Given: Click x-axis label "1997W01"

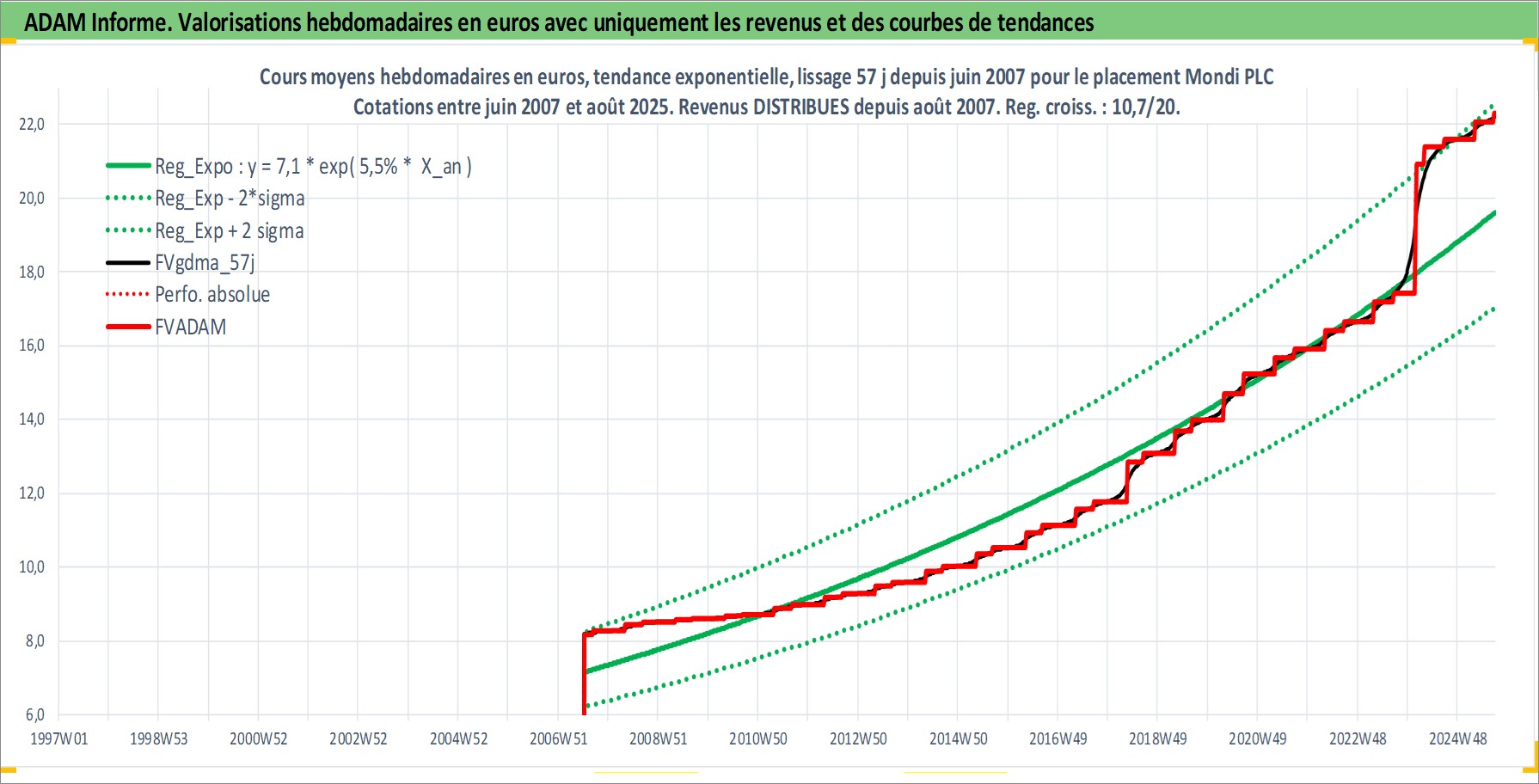Looking at the screenshot, I should [x=58, y=739].
